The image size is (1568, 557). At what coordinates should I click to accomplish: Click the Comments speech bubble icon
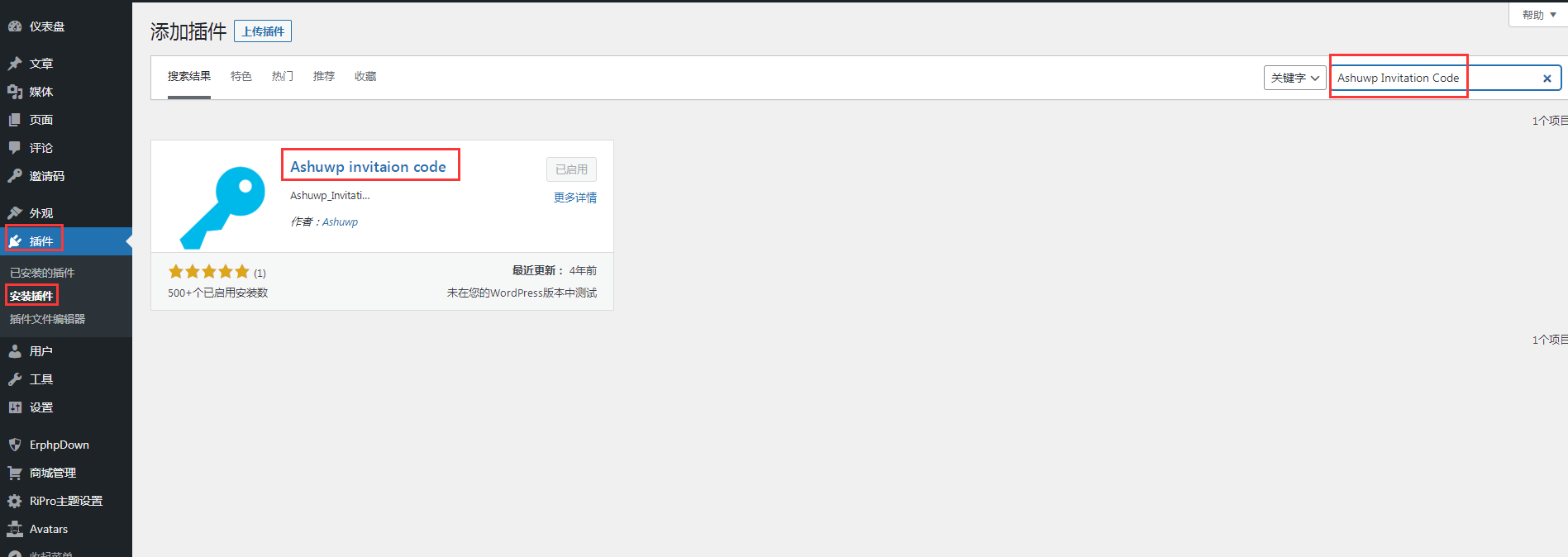click(x=15, y=148)
